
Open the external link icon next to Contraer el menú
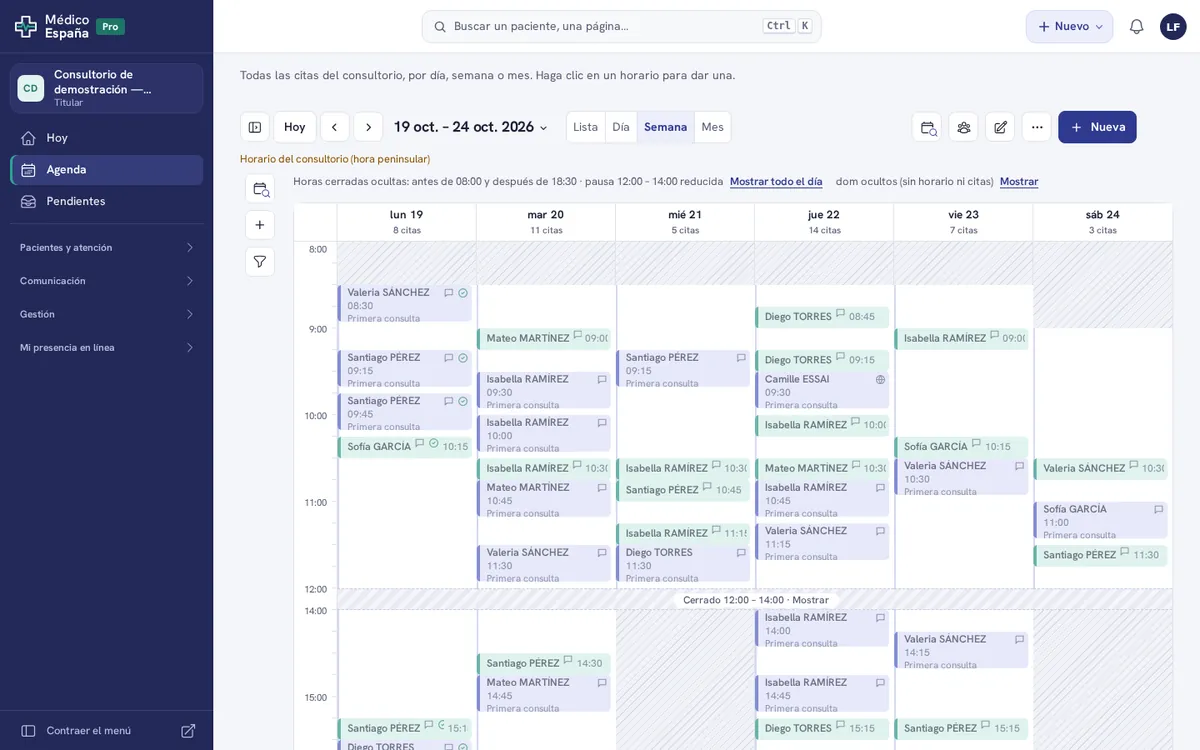point(188,731)
